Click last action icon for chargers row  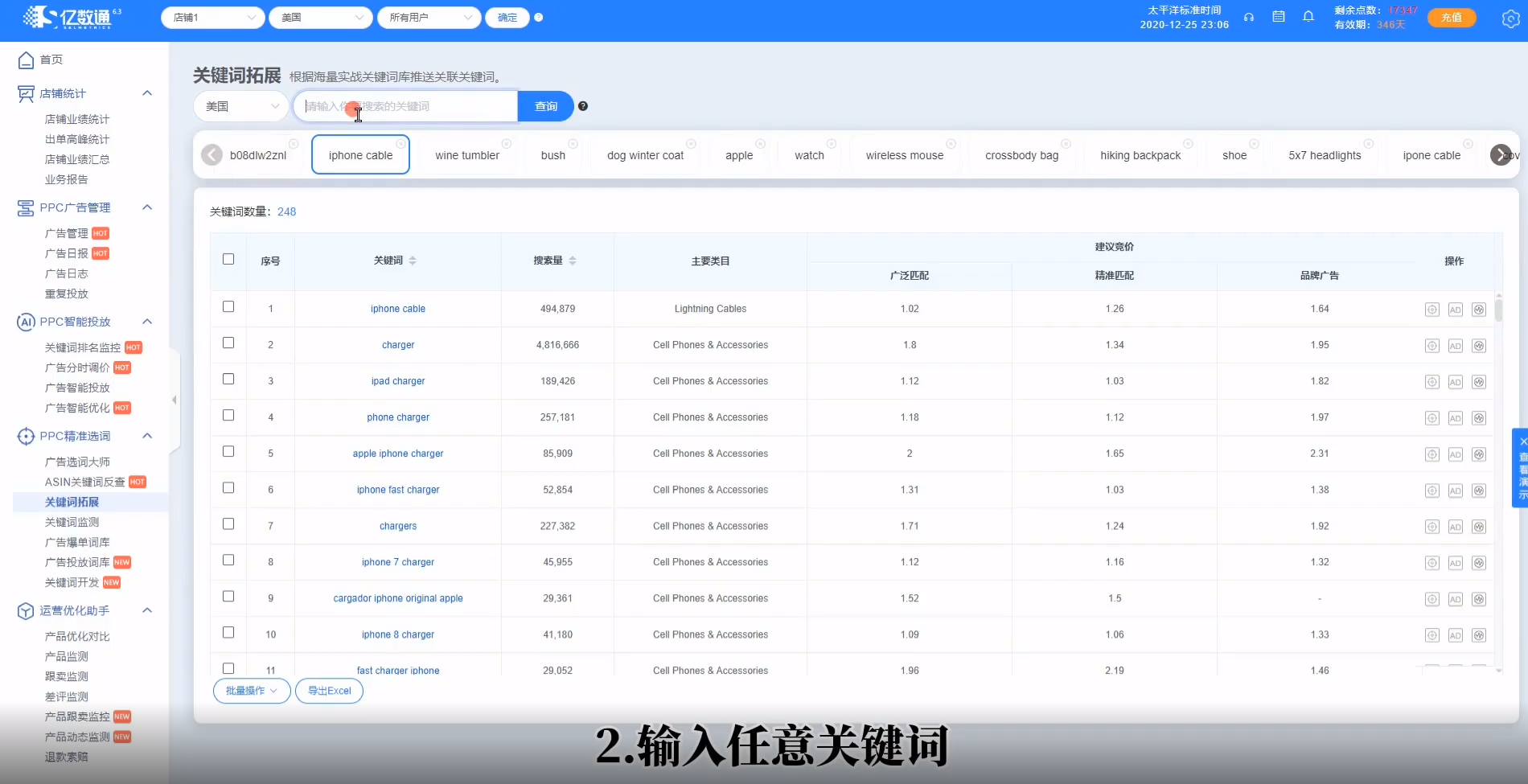click(x=1479, y=527)
